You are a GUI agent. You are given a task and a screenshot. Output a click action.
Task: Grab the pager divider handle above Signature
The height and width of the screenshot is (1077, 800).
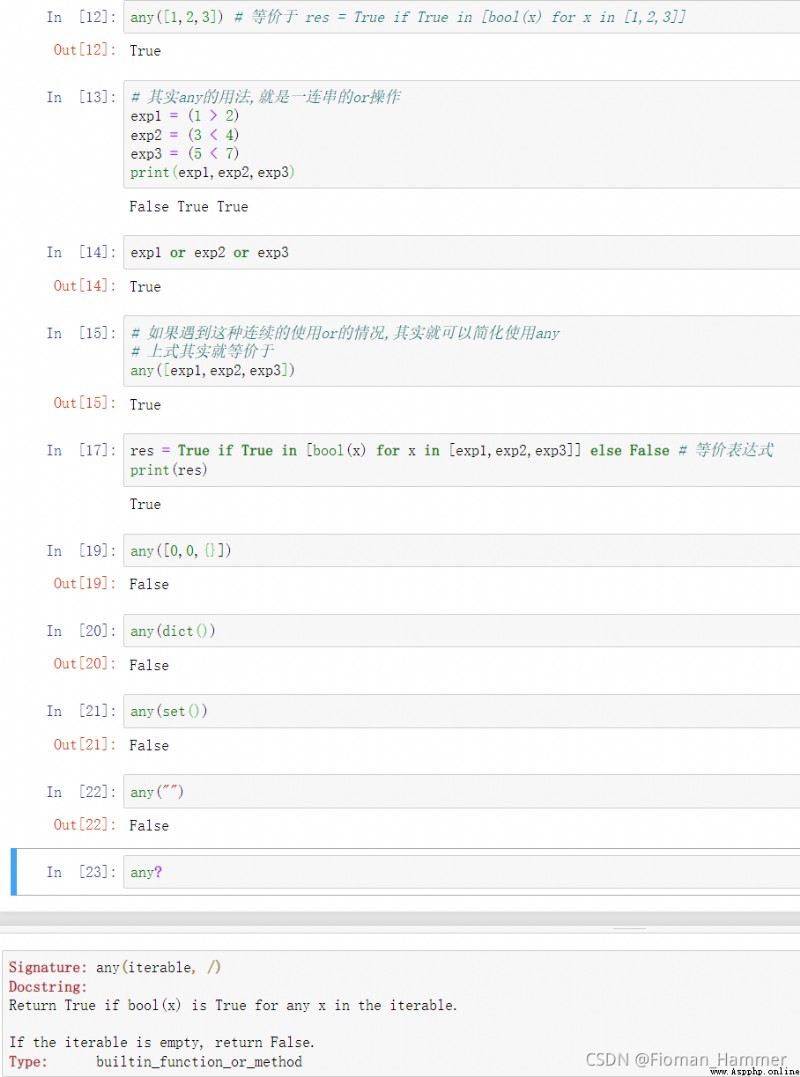pos(630,929)
